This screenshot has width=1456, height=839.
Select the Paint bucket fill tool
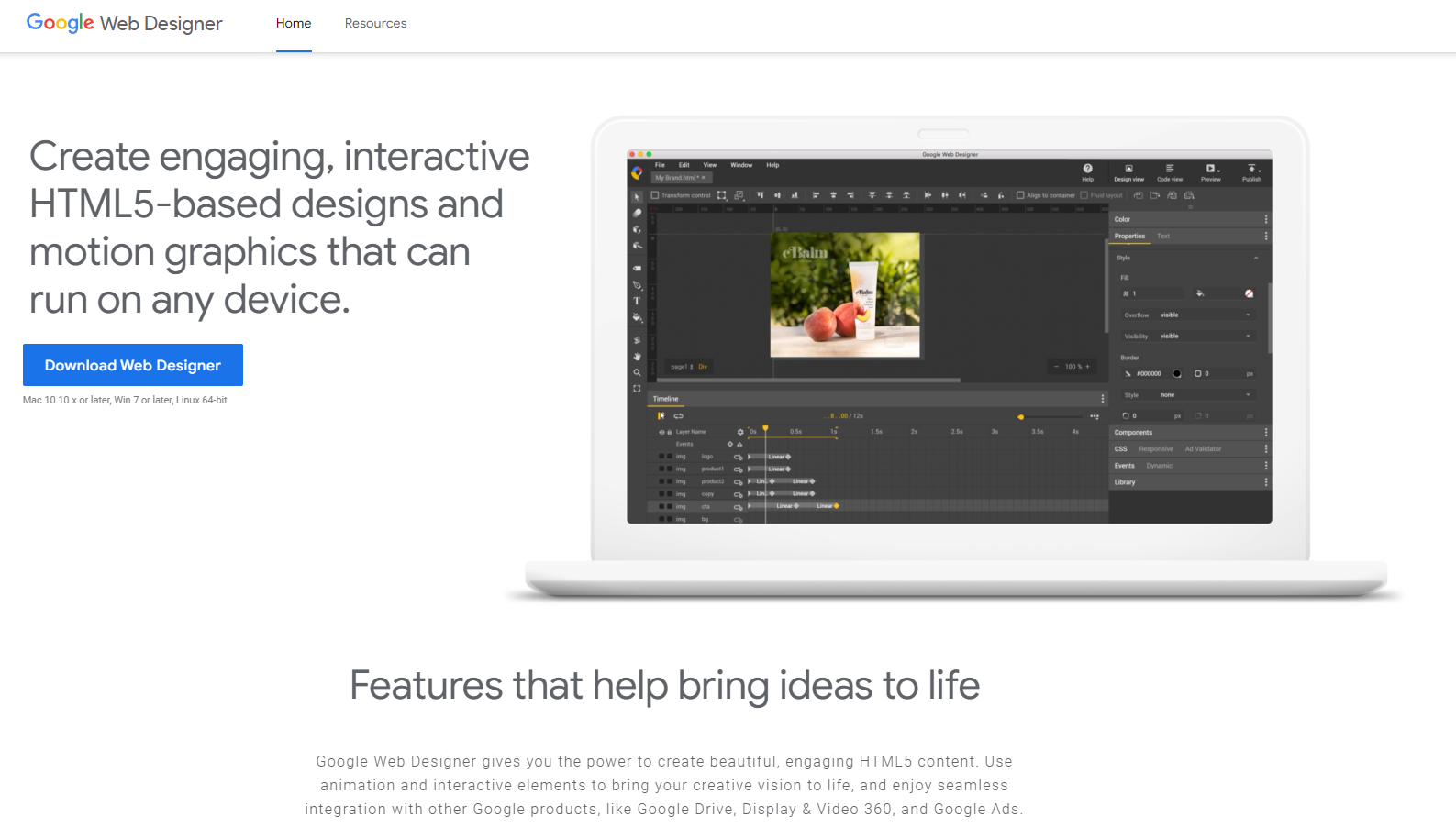637,317
